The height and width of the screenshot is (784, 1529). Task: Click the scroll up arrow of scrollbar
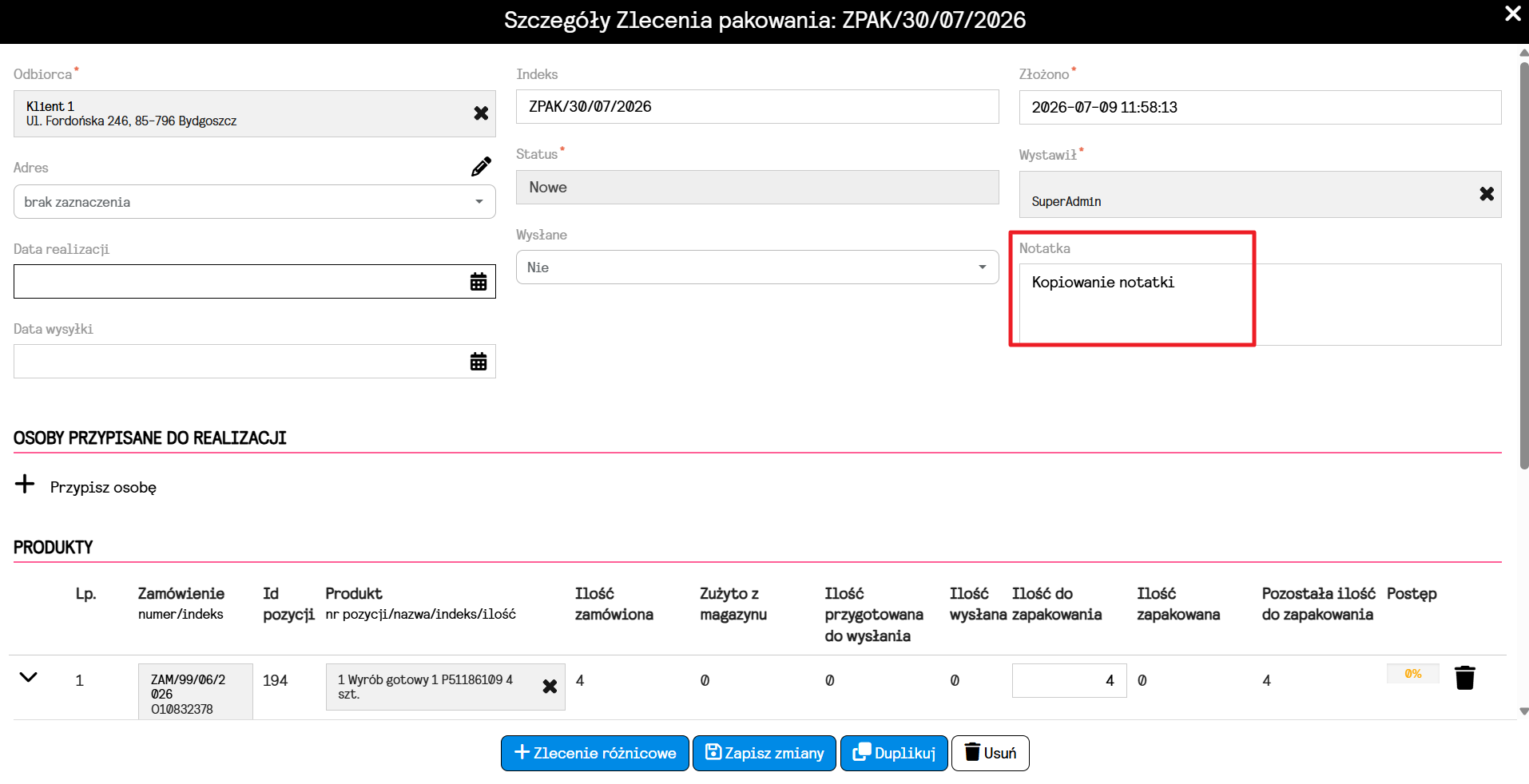pos(1523,53)
